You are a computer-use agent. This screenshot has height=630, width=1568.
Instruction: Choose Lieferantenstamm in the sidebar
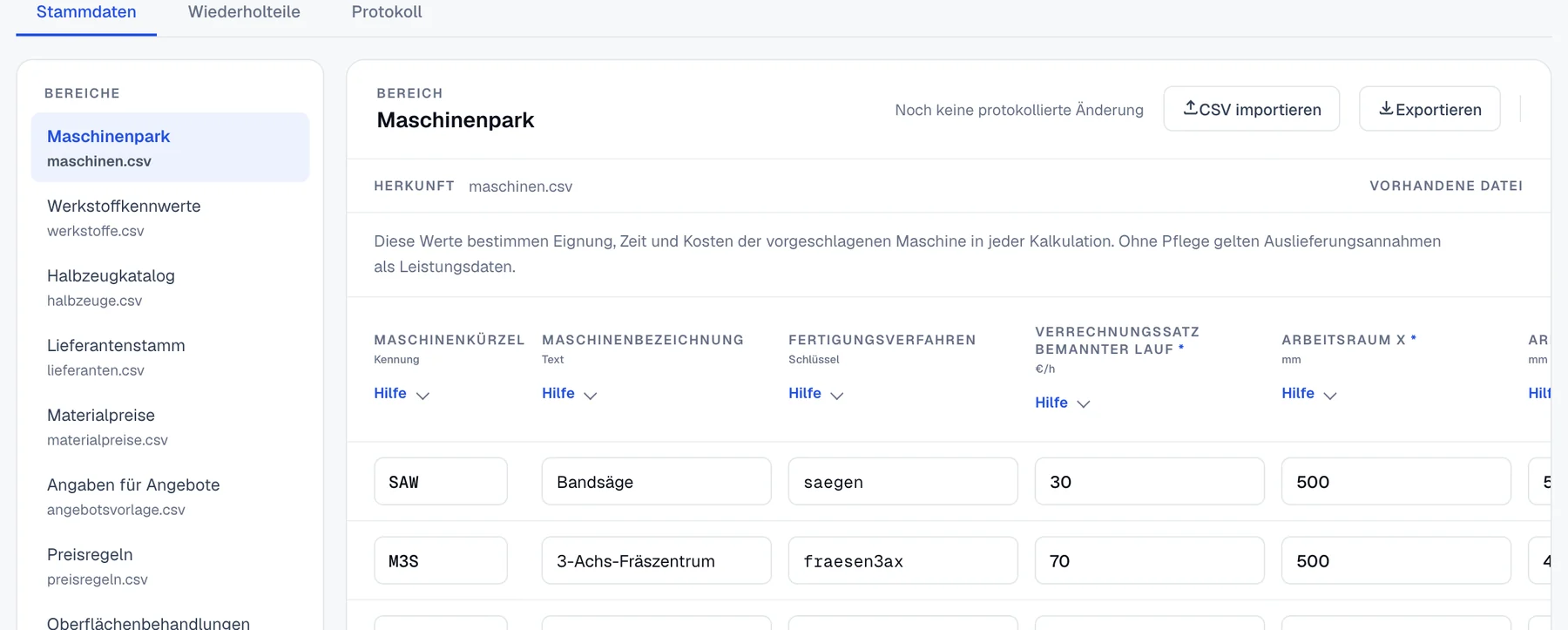(x=170, y=356)
